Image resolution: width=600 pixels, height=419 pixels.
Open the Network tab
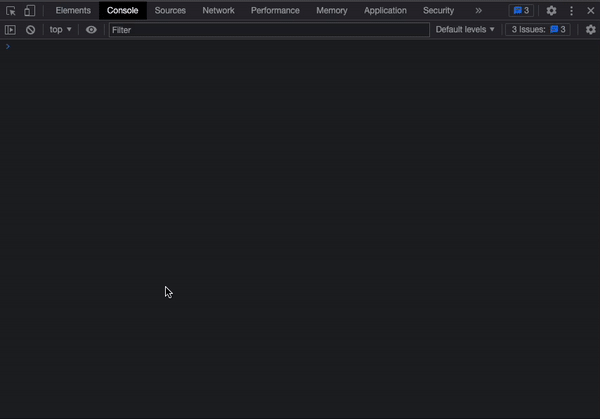coord(218,11)
